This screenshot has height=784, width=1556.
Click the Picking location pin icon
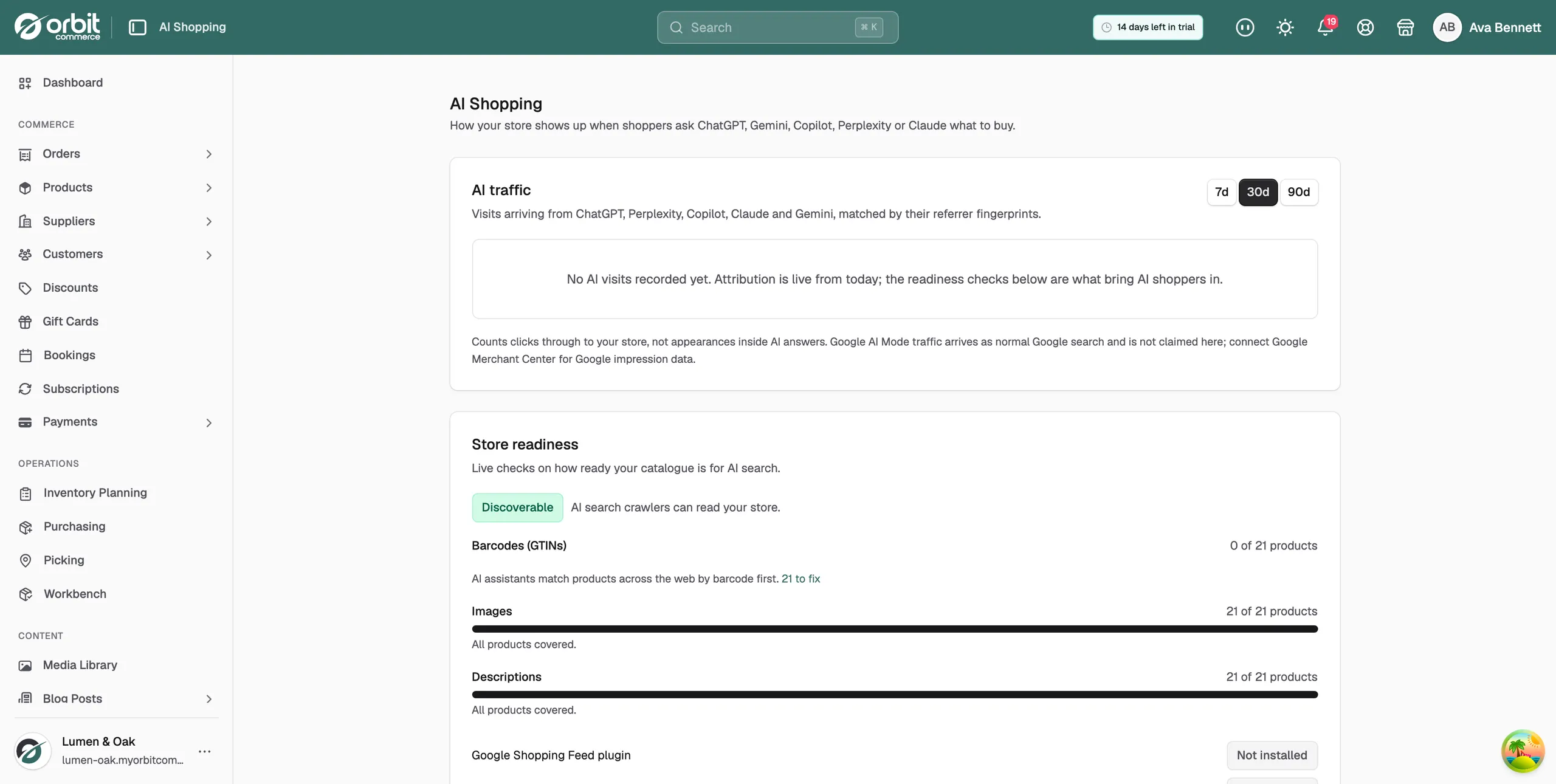[x=25, y=560]
